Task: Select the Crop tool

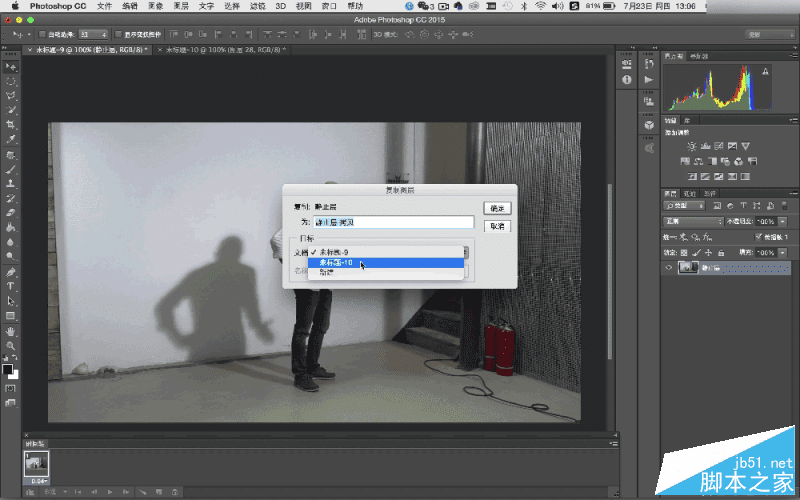Action: 11,124
